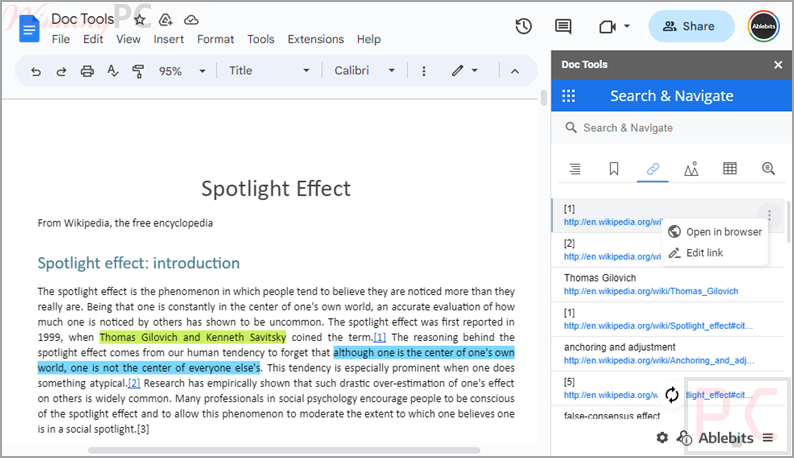794x458 pixels.
Task: Follow the [1] citation in document
Action: [380, 337]
